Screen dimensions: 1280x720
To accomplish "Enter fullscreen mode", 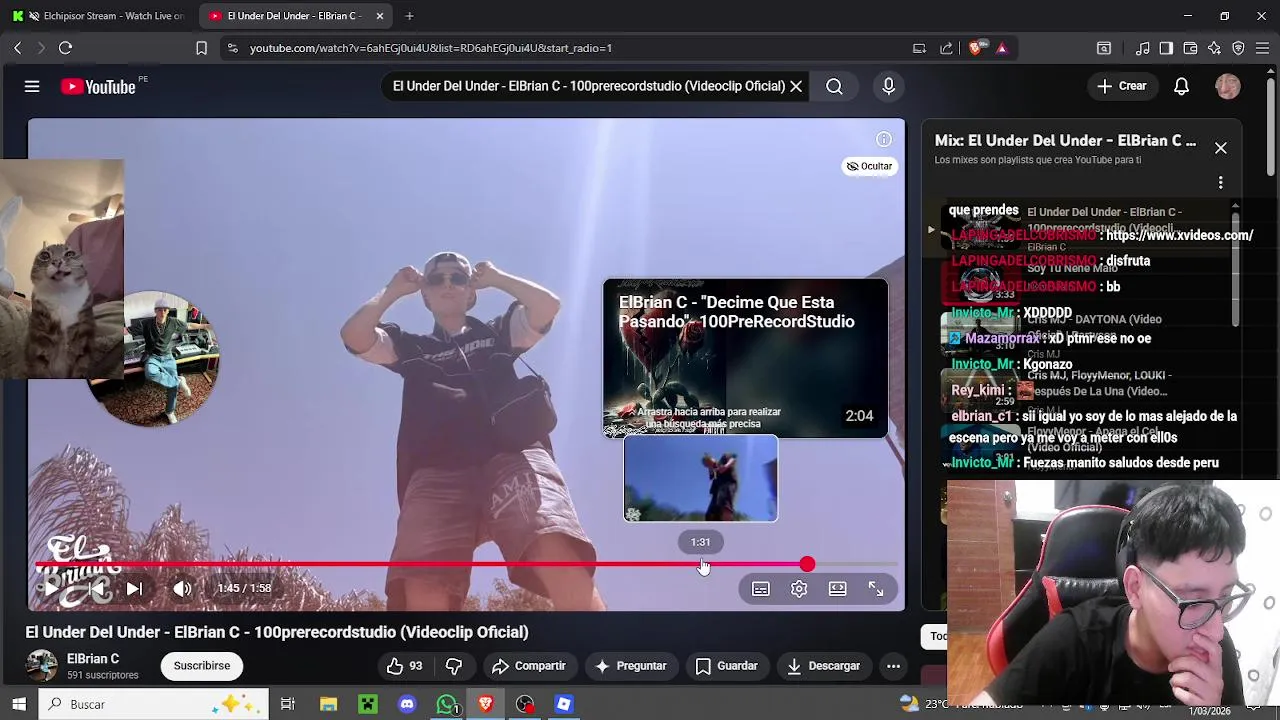I will point(876,589).
